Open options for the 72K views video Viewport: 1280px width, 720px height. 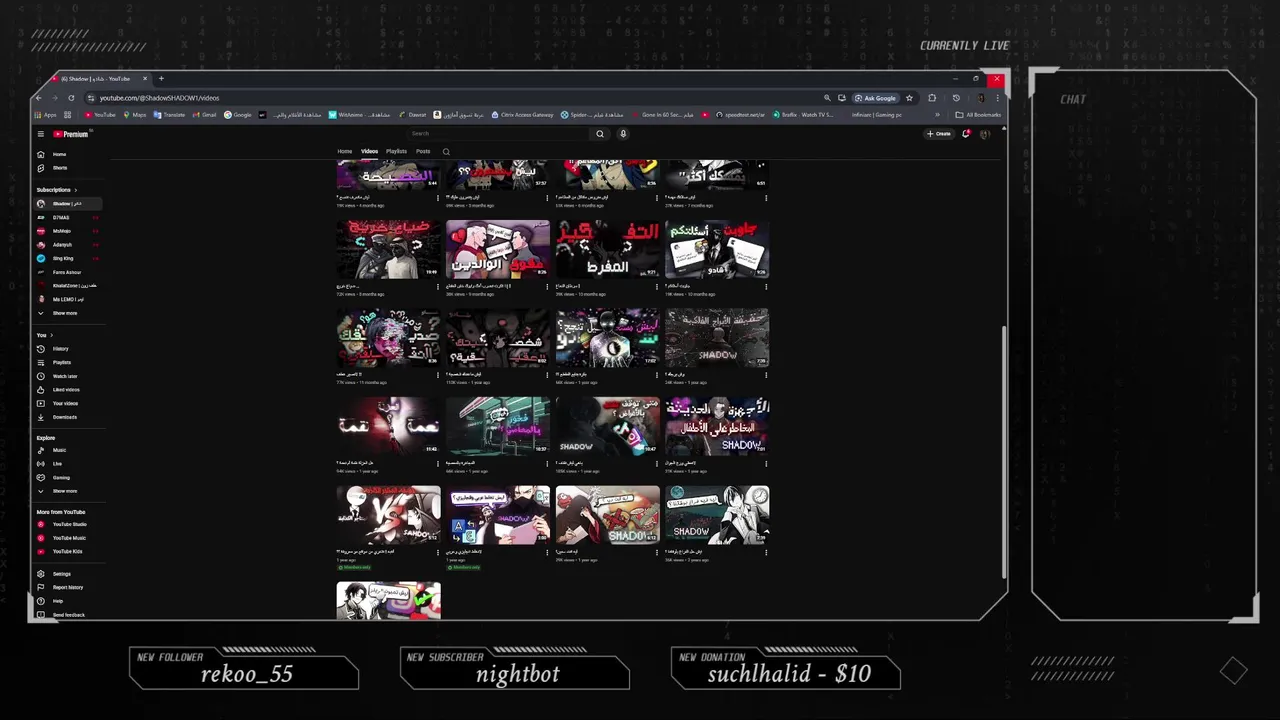tap(438, 286)
